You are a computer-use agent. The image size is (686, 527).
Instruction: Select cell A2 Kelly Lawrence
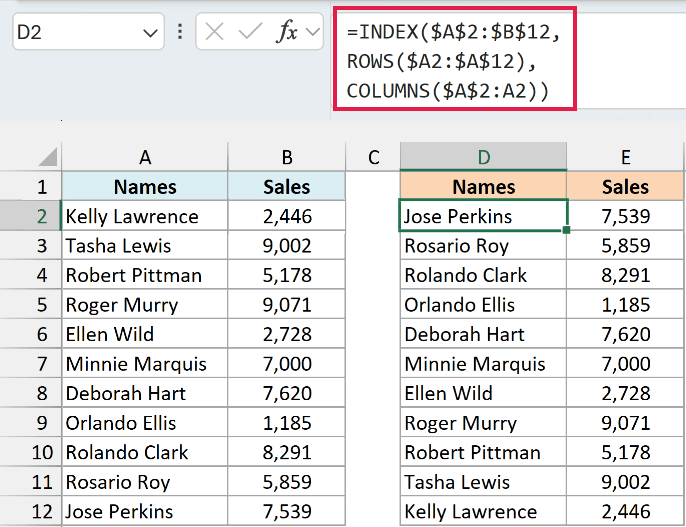[145, 216]
